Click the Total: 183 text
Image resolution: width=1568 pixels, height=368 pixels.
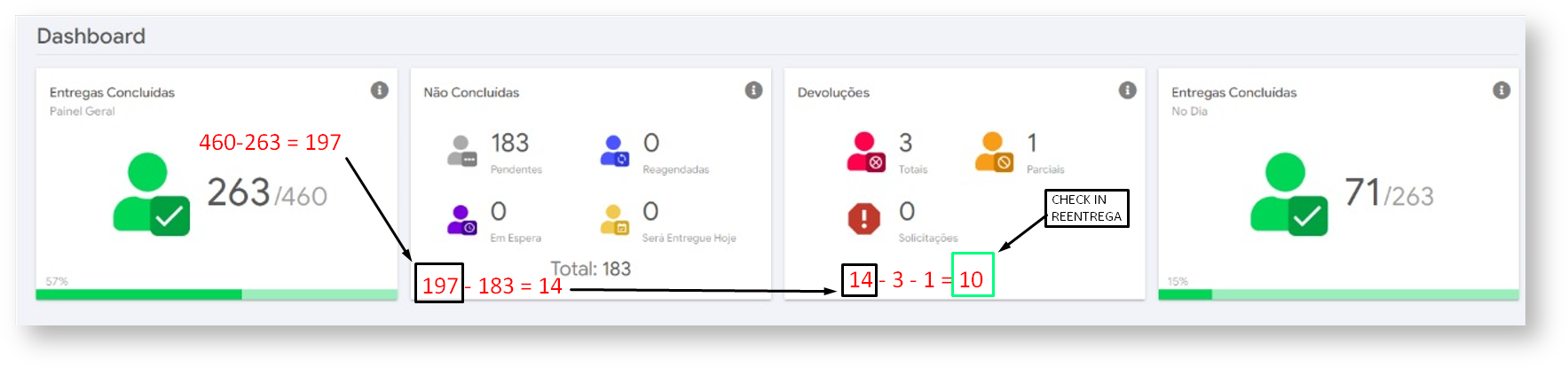pos(590,269)
